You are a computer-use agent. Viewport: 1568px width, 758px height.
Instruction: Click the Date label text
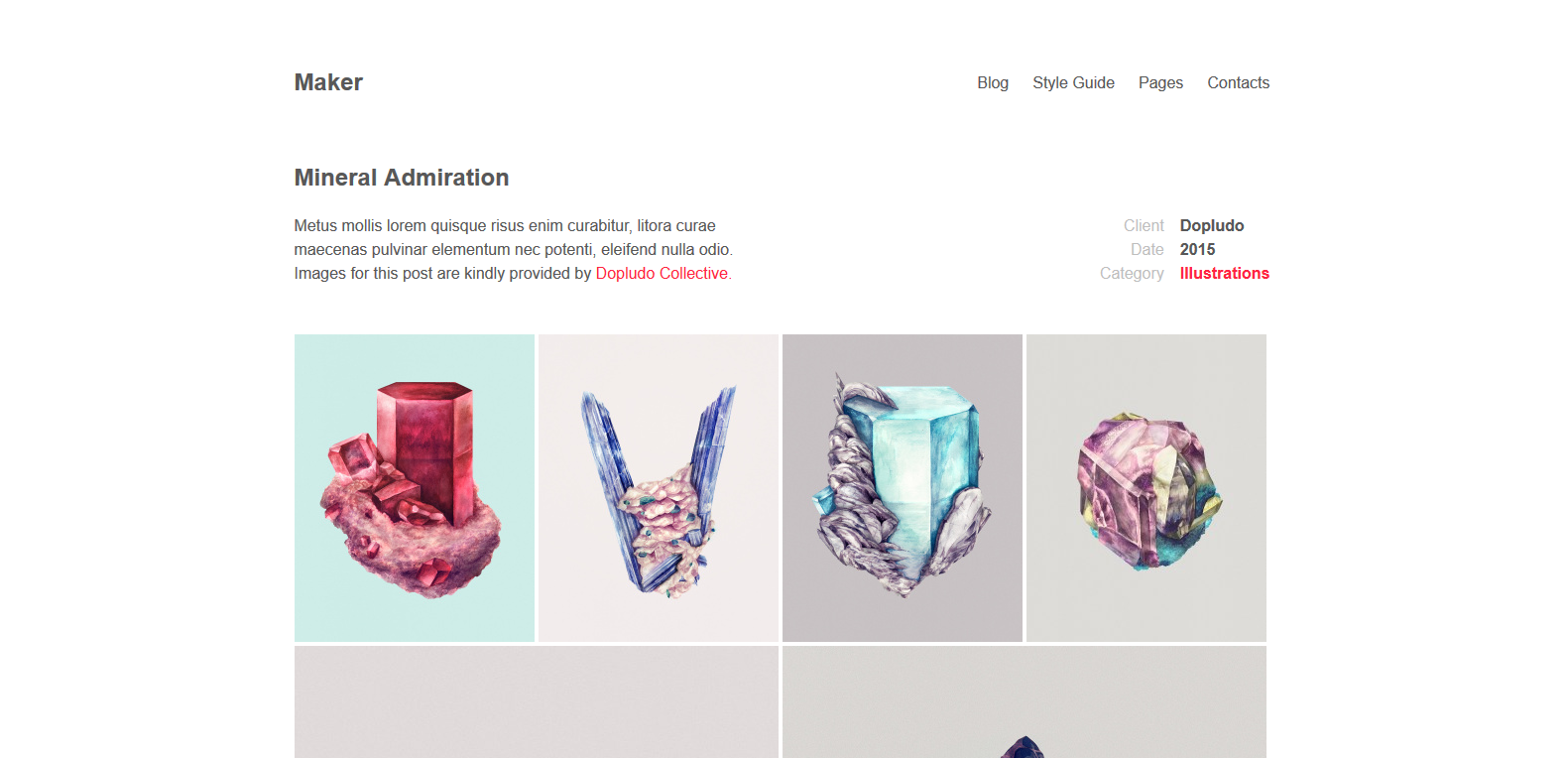pos(1147,249)
